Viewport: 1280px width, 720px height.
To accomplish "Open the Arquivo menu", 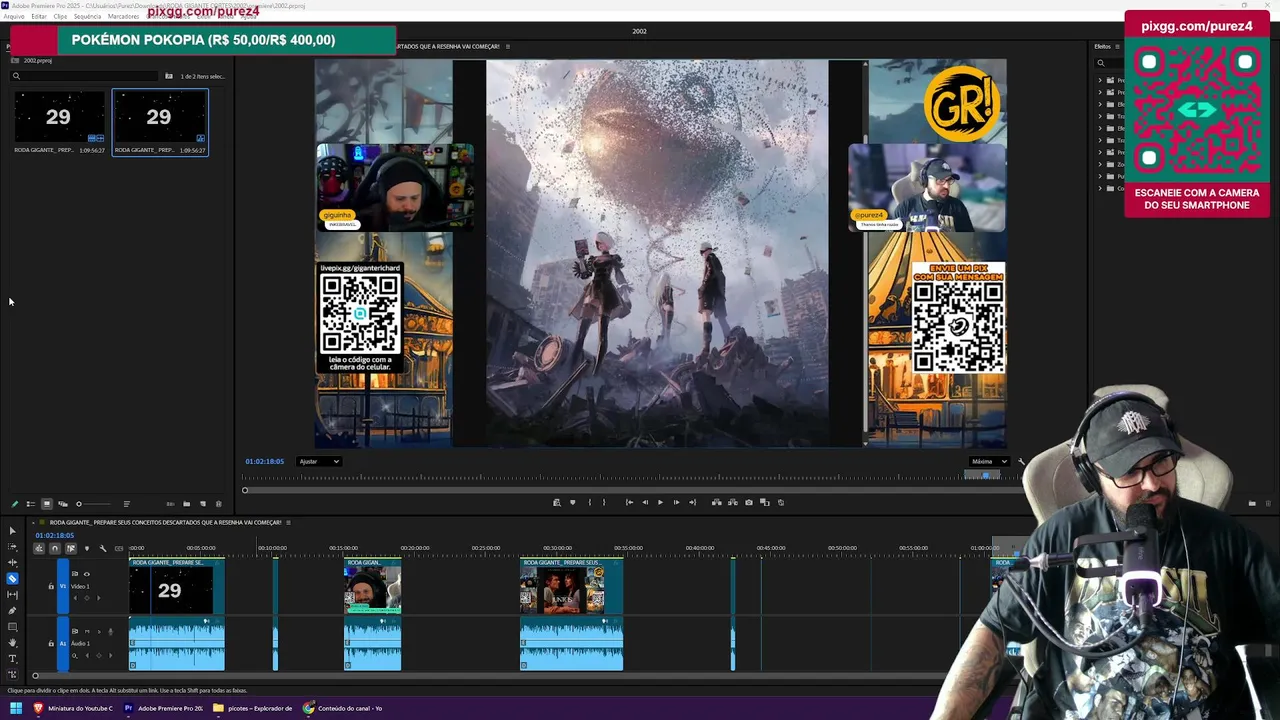I will (x=14, y=16).
